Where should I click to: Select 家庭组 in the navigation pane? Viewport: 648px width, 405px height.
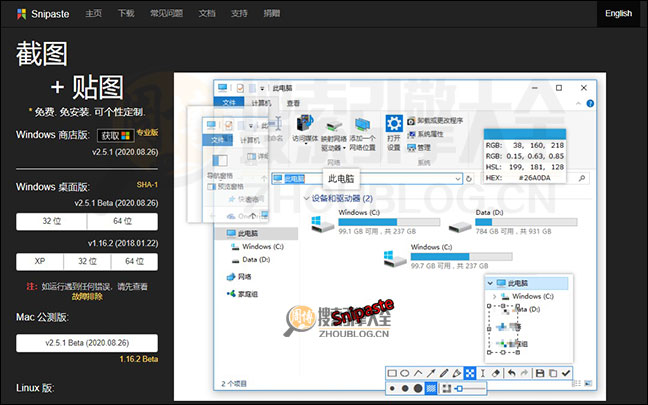tap(242, 294)
